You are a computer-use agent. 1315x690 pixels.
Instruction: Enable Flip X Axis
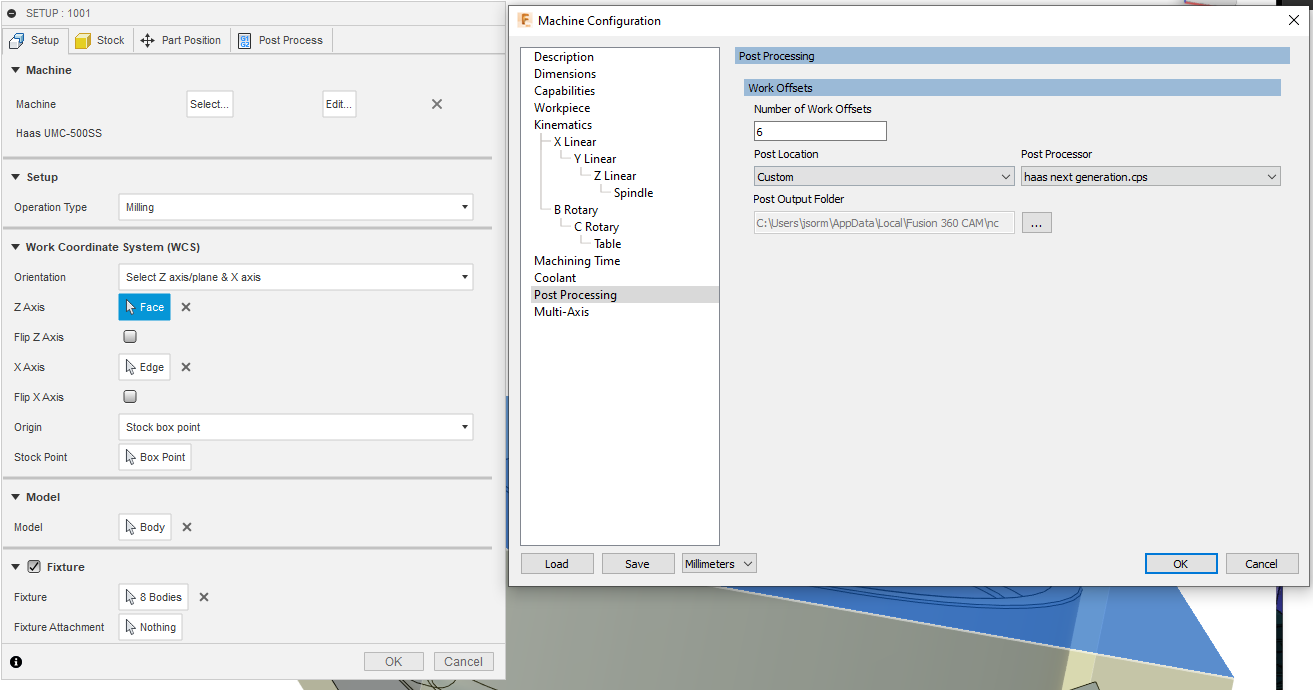coord(129,397)
